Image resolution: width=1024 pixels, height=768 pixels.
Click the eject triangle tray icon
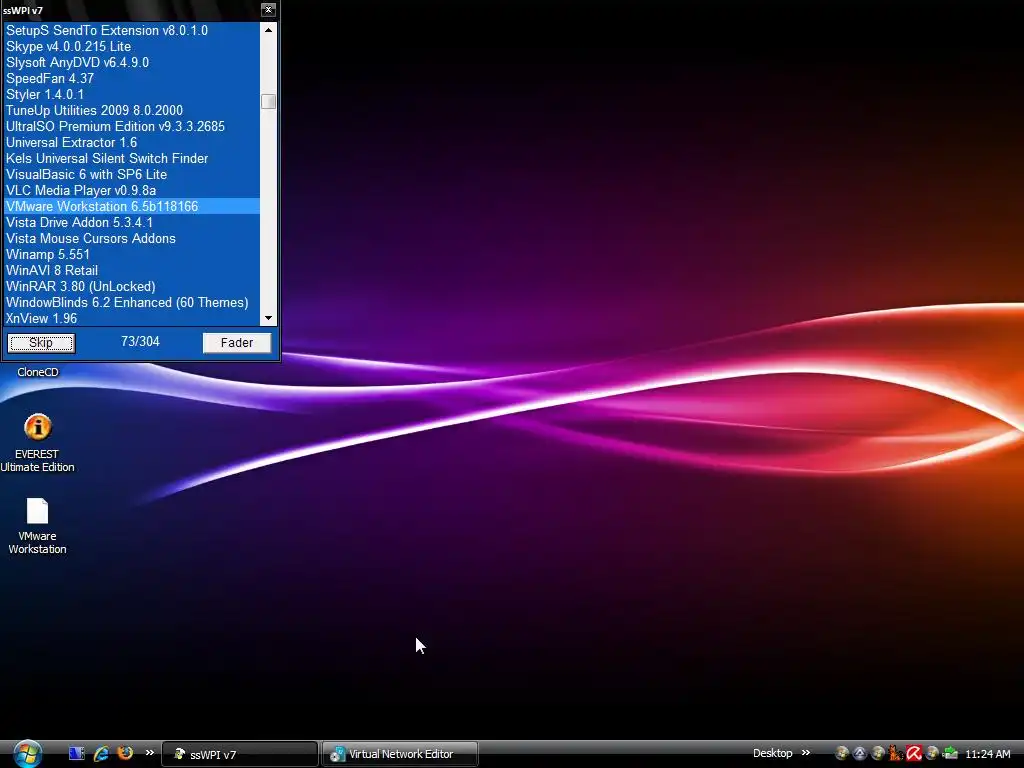point(859,754)
